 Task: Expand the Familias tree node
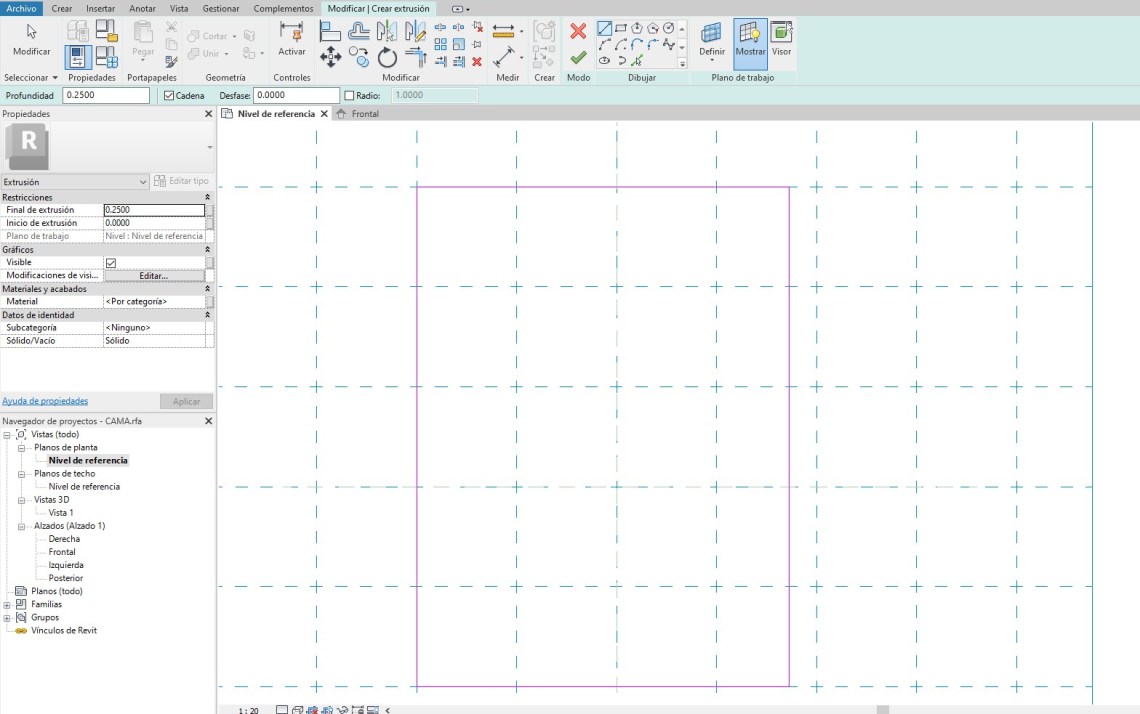click(x=8, y=604)
